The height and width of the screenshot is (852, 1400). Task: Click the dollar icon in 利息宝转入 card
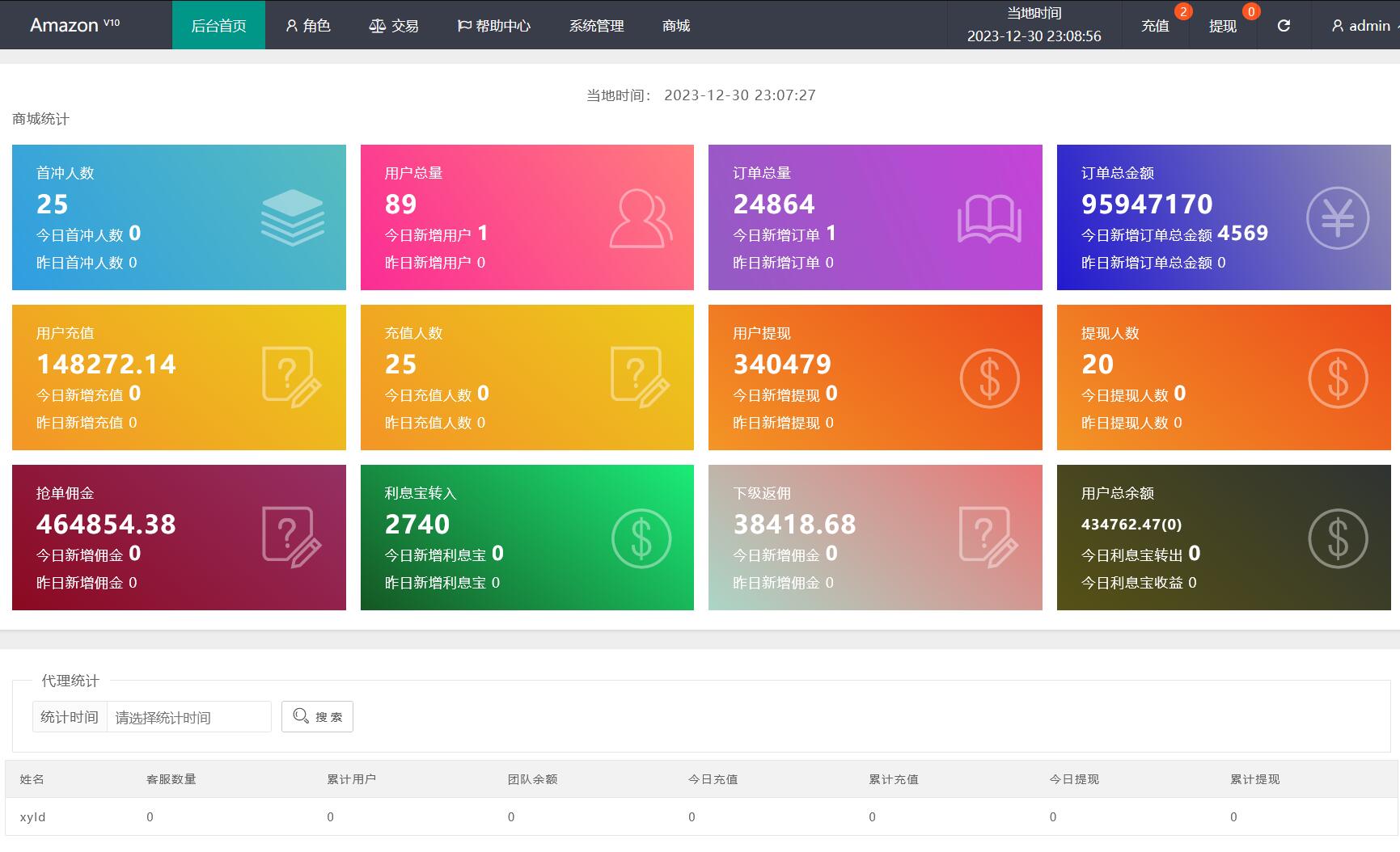point(641,538)
